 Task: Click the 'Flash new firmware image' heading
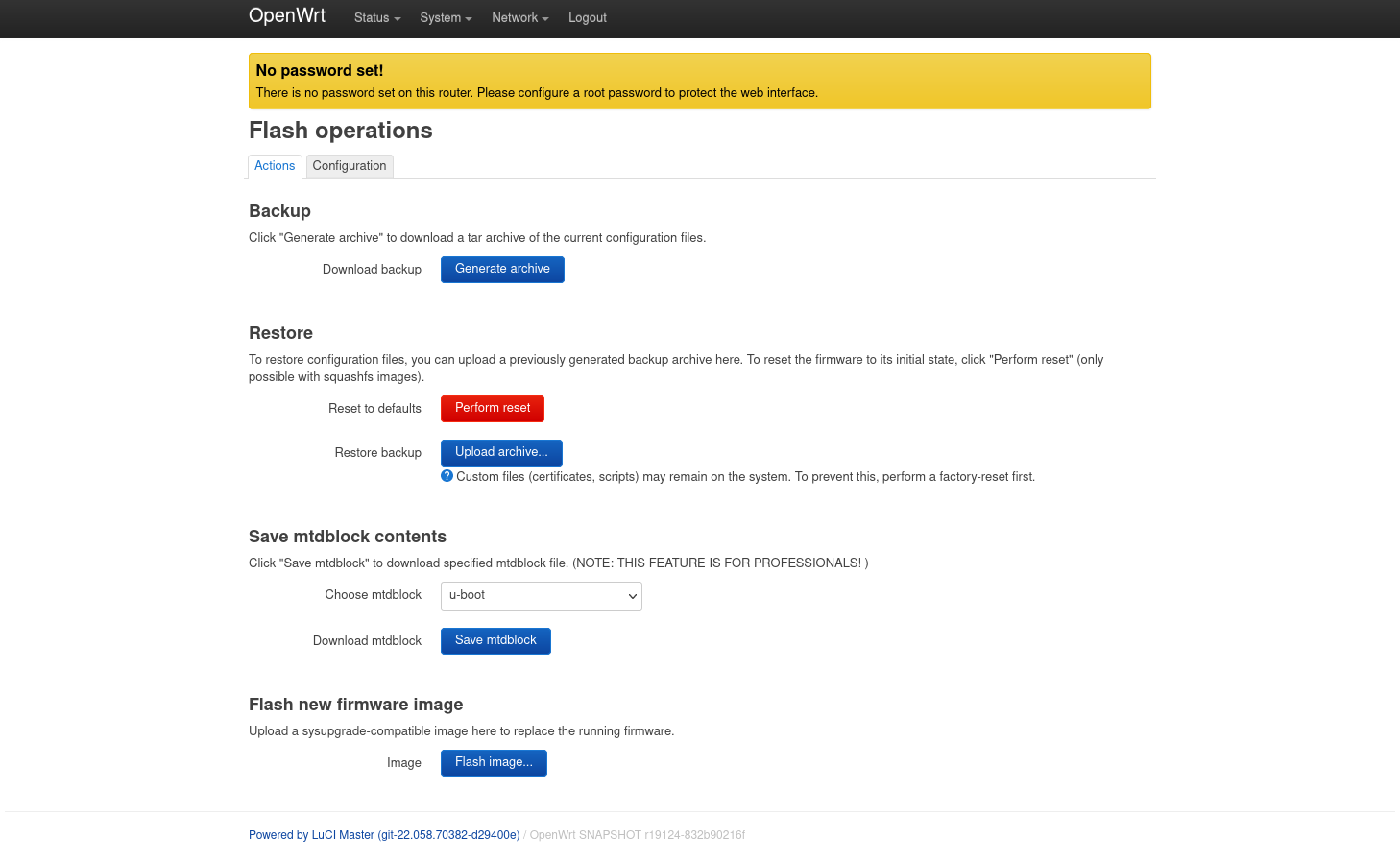click(x=355, y=705)
